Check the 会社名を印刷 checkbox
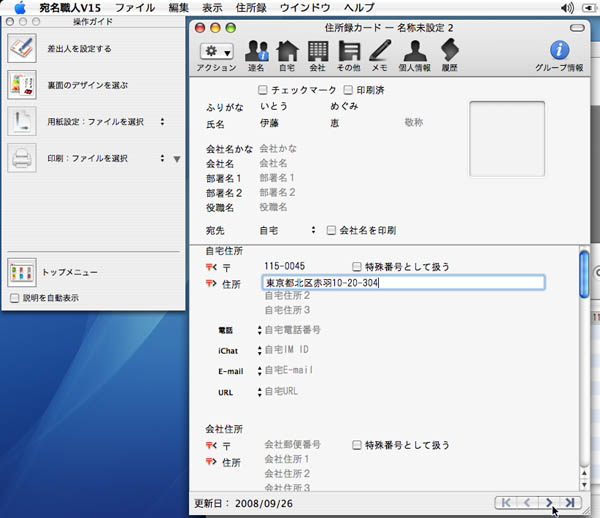Image resolution: width=600 pixels, height=518 pixels. (331, 230)
